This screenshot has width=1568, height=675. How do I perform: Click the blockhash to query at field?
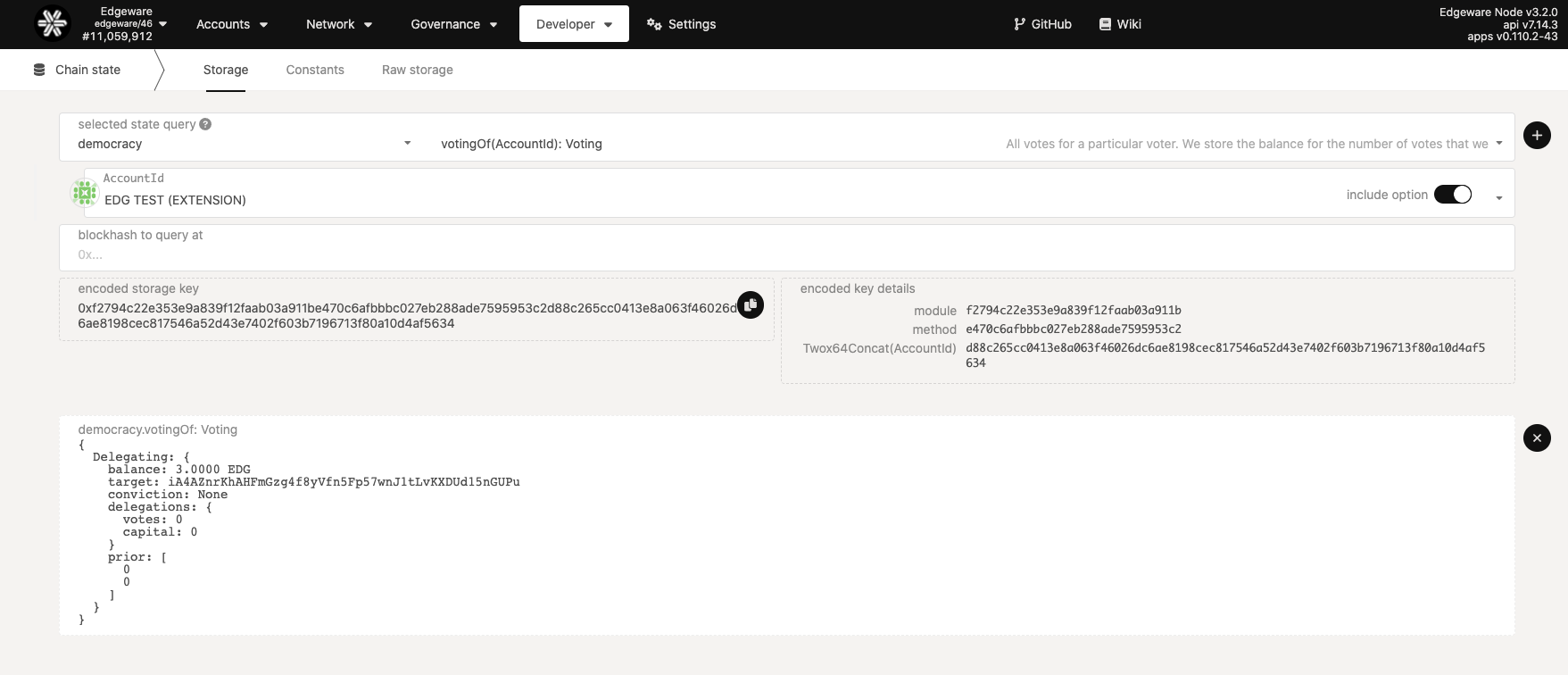pos(785,254)
